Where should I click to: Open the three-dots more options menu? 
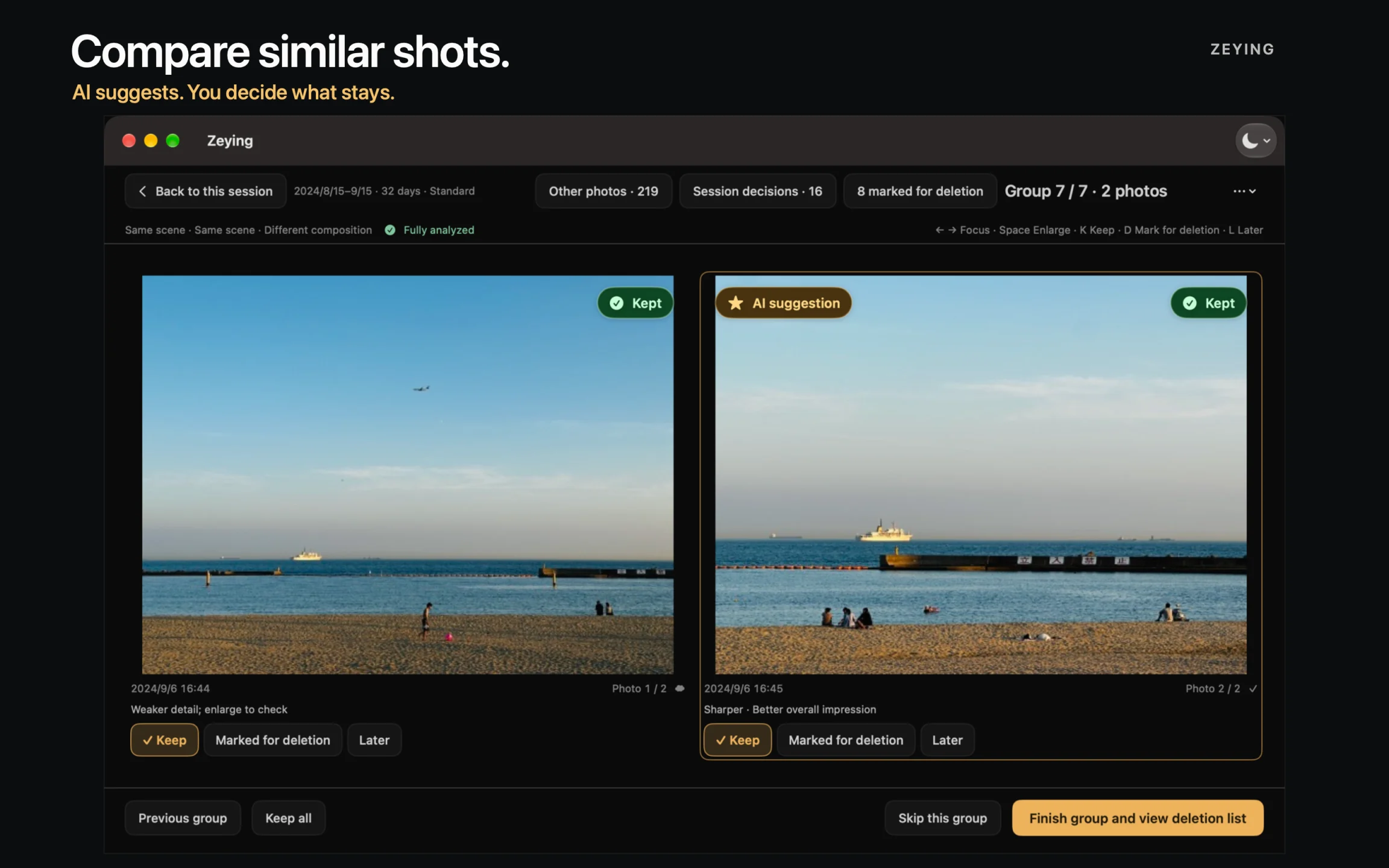1244,191
